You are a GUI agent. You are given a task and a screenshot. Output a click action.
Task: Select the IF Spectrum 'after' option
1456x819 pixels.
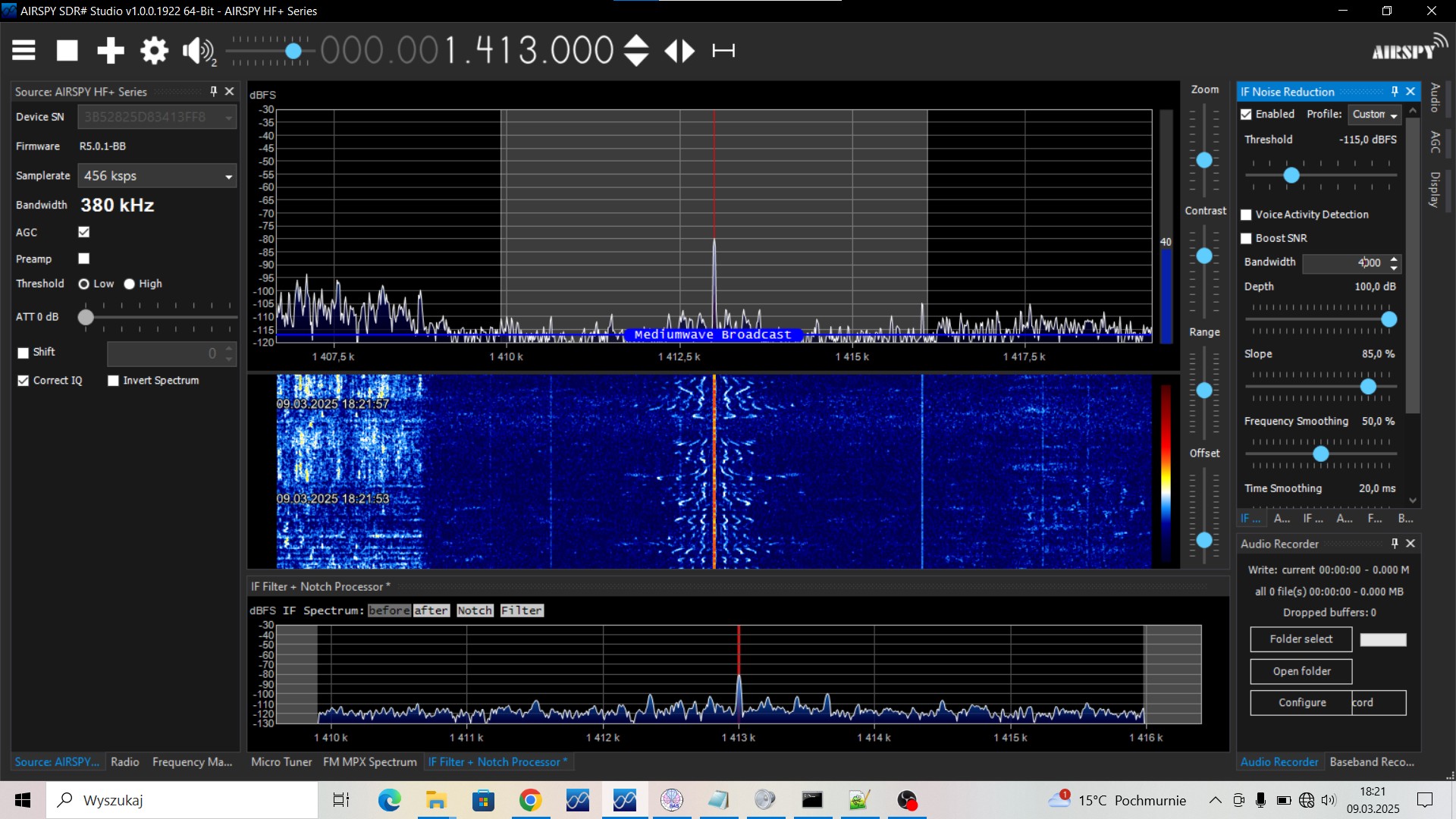pyautogui.click(x=431, y=610)
